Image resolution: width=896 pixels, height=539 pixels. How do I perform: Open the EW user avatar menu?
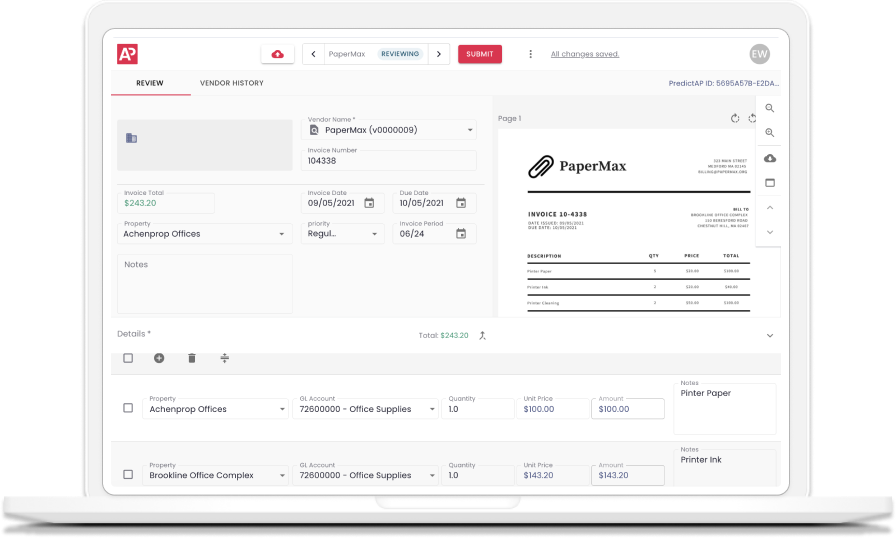coord(759,54)
